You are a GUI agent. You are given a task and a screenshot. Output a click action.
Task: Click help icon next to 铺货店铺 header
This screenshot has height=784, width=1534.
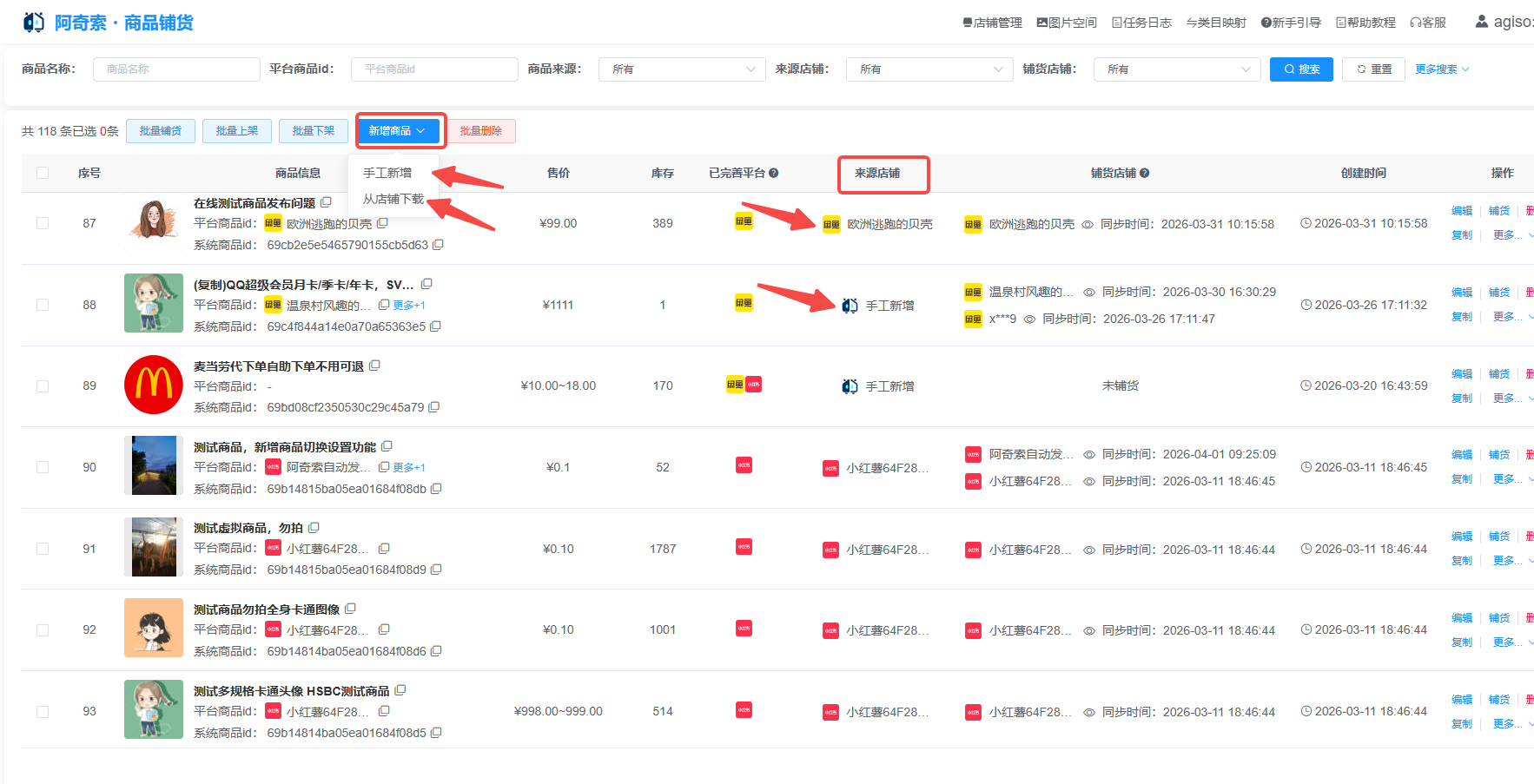click(1144, 173)
